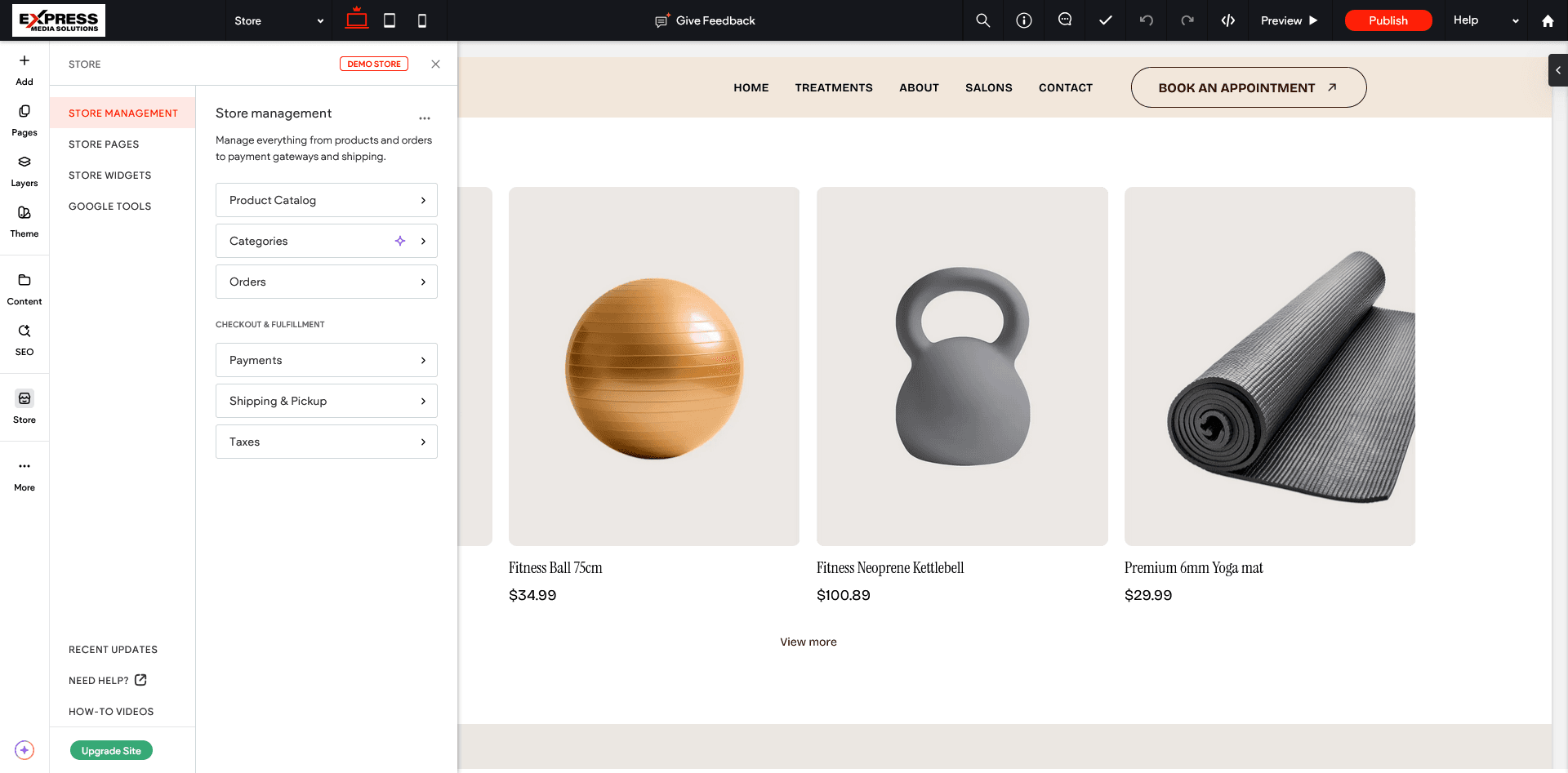
Task: Close the Store panel
Action: click(x=435, y=64)
